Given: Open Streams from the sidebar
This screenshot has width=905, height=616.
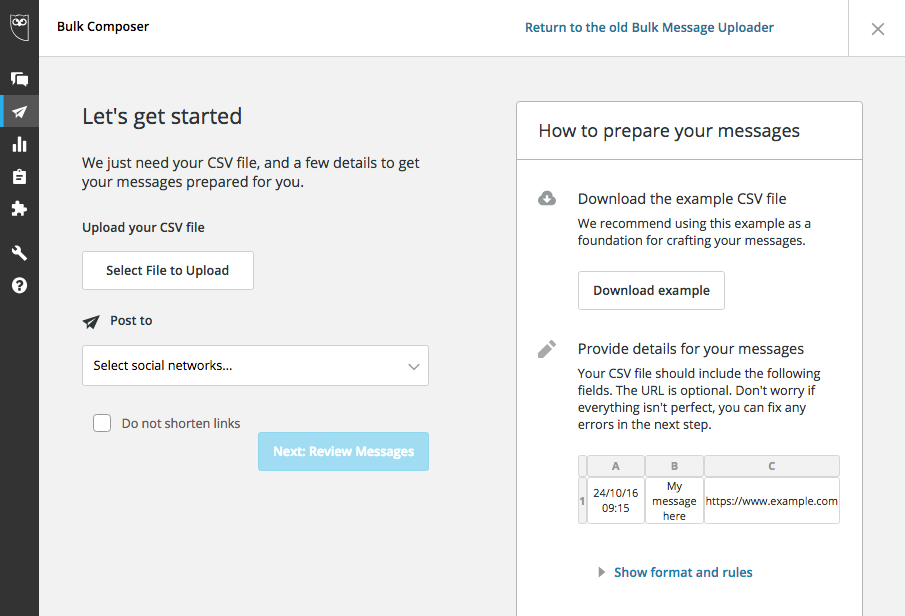Looking at the screenshot, I should [x=19, y=79].
